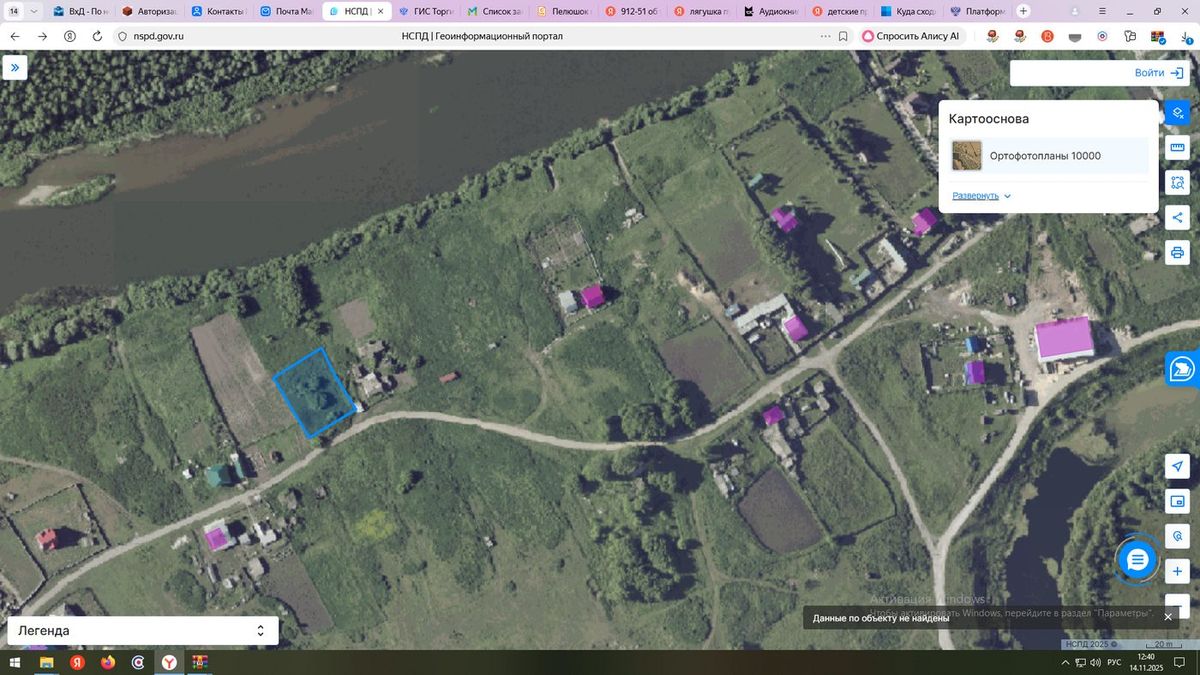1200x675 pixels.
Task: Open the tab counter 14 button
Action: point(13,11)
